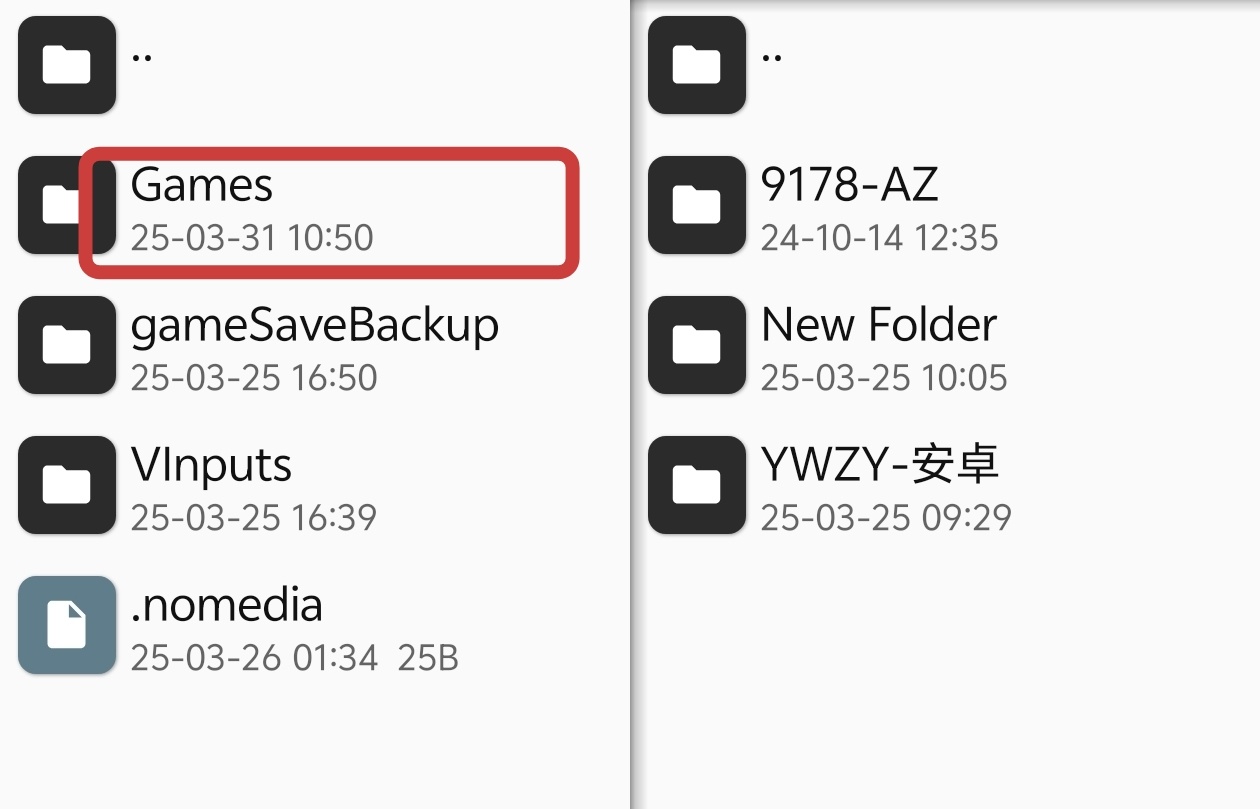Go up via right pane ".." label
This screenshot has width=1260, height=809.
[x=772, y=55]
